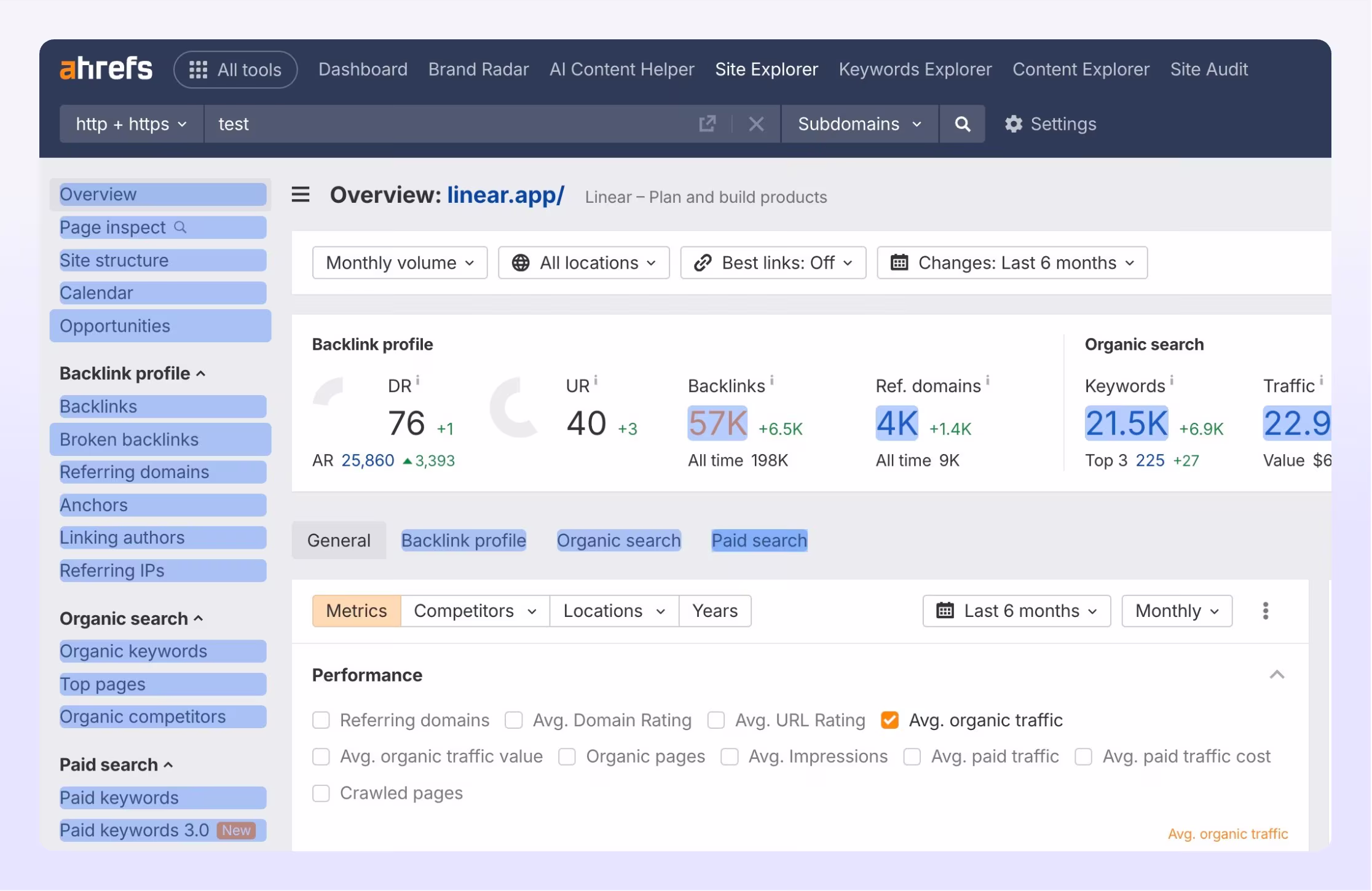Open the Monthly volume dropdown
The height and width of the screenshot is (891, 1372).
(x=399, y=262)
